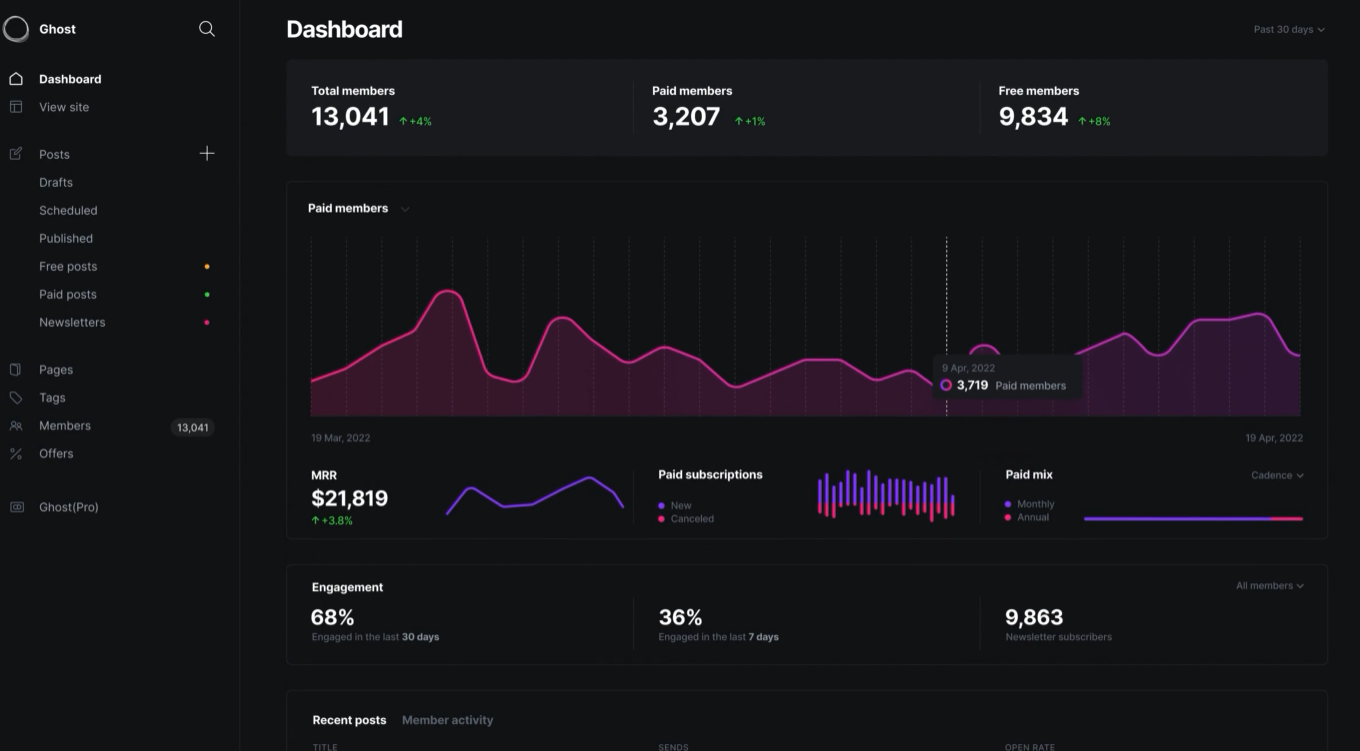Open the Cadence dropdown
This screenshot has height=751, width=1360.
[1277, 475]
